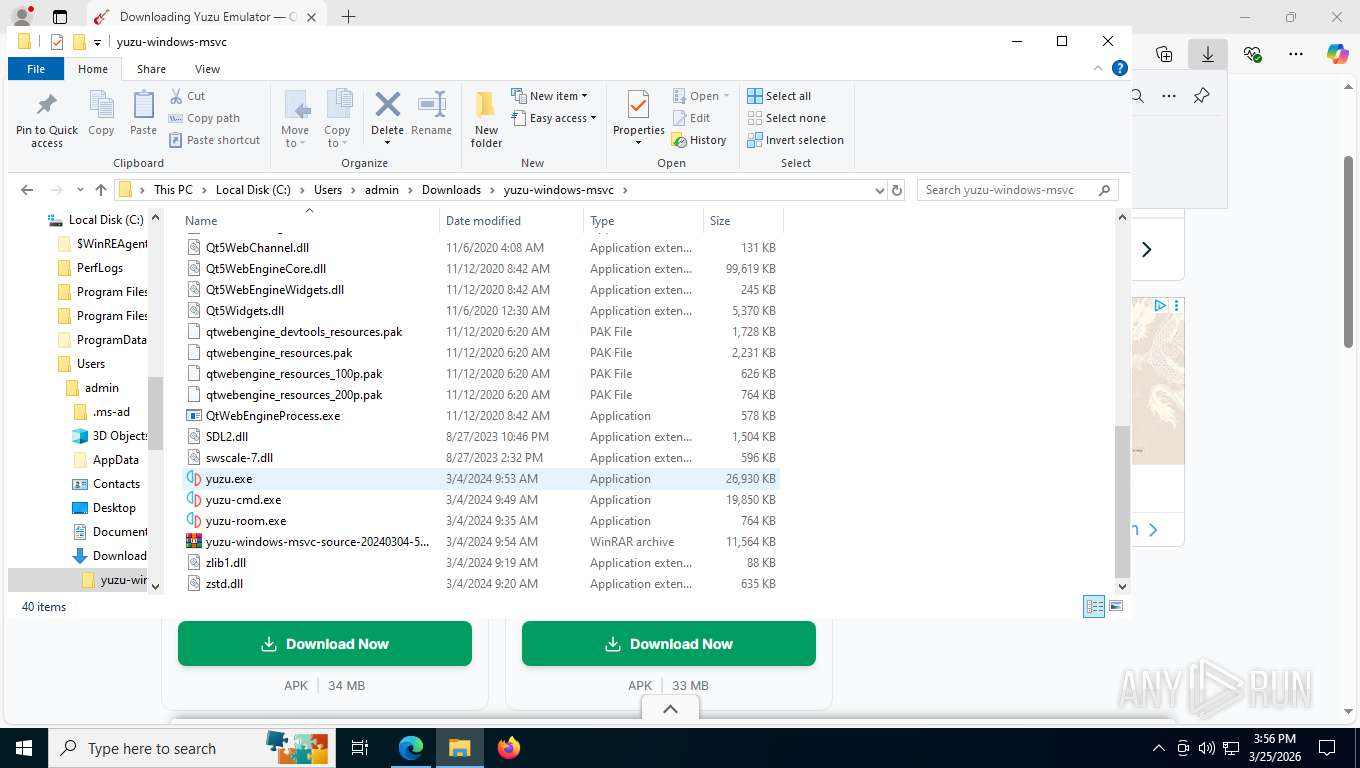Go up one folder level arrow
Viewport: 1360px width, 768px height.
(101, 190)
